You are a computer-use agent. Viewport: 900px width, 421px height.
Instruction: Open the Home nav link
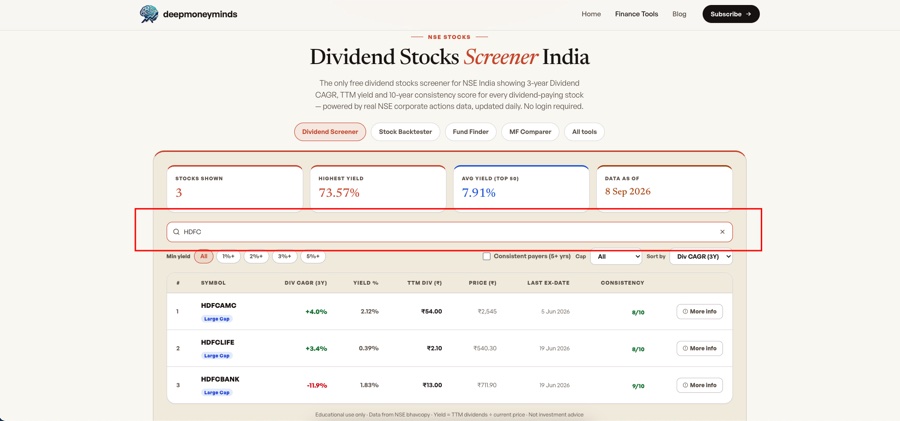(x=591, y=14)
